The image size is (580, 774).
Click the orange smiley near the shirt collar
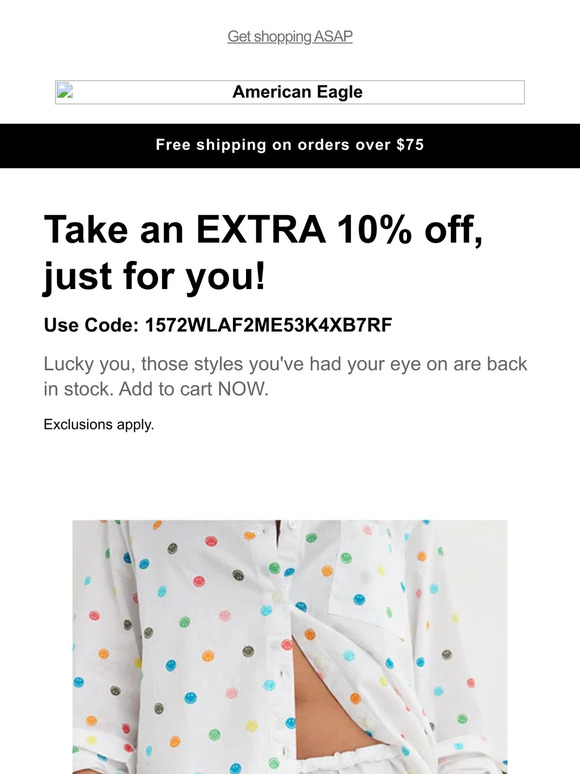click(249, 535)
